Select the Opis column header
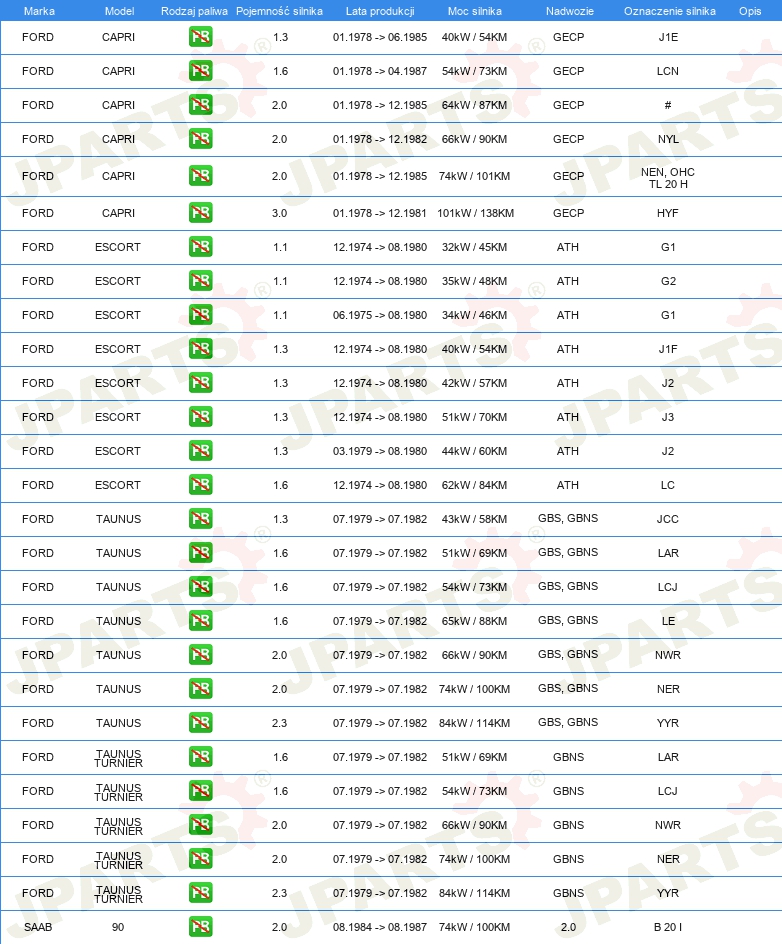The height and width of the screenshot is (944, 782). point(750,11)
